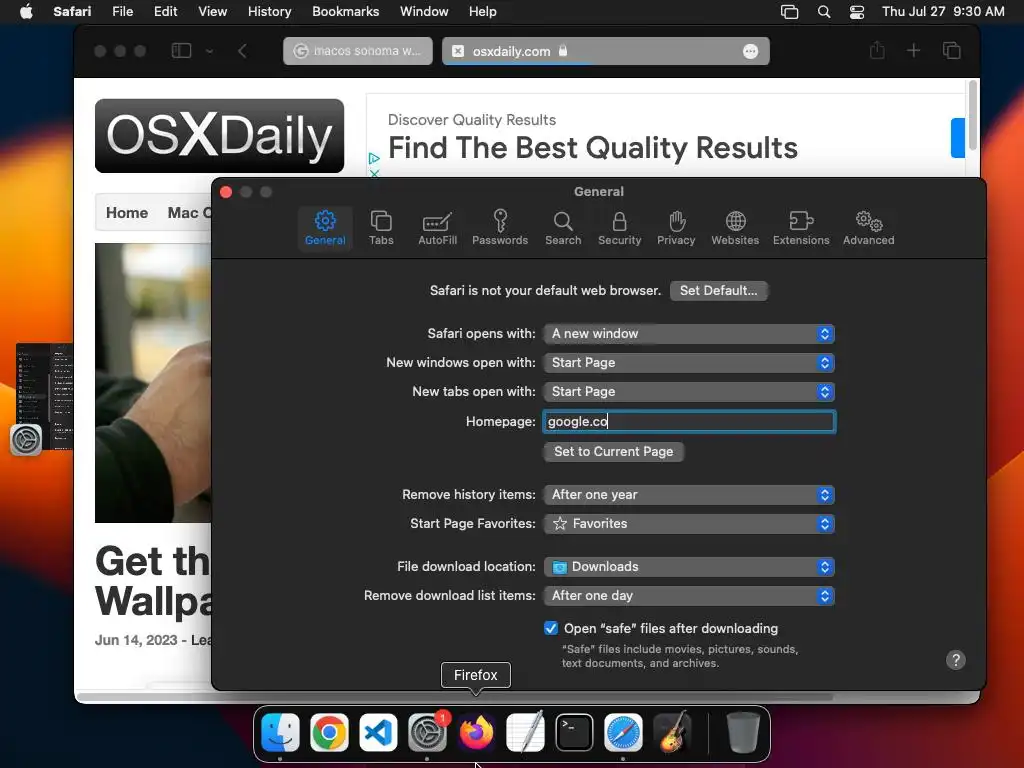Click the osxdaily.com address bar
This screenshot has height=768, width=1024.
tap(605, 51)
